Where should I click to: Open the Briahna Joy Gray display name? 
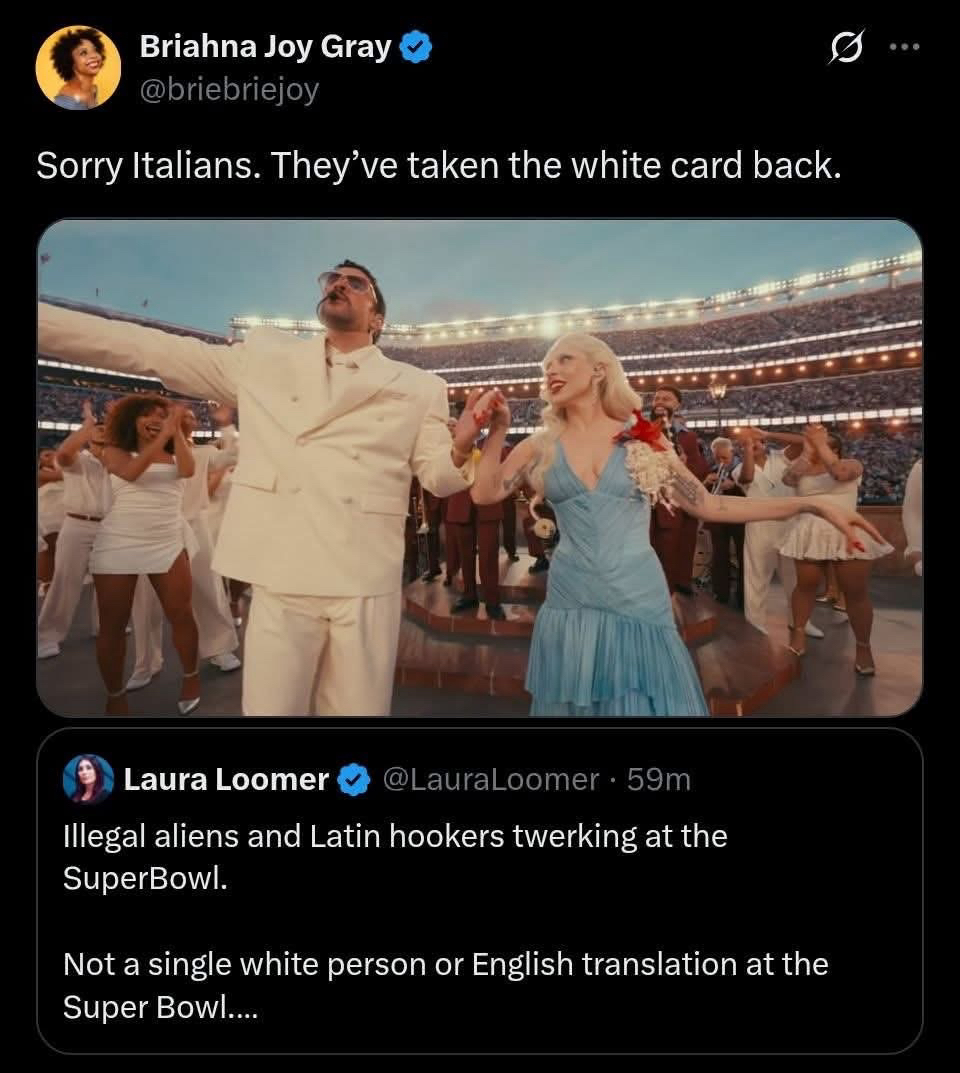coord(265,47)
